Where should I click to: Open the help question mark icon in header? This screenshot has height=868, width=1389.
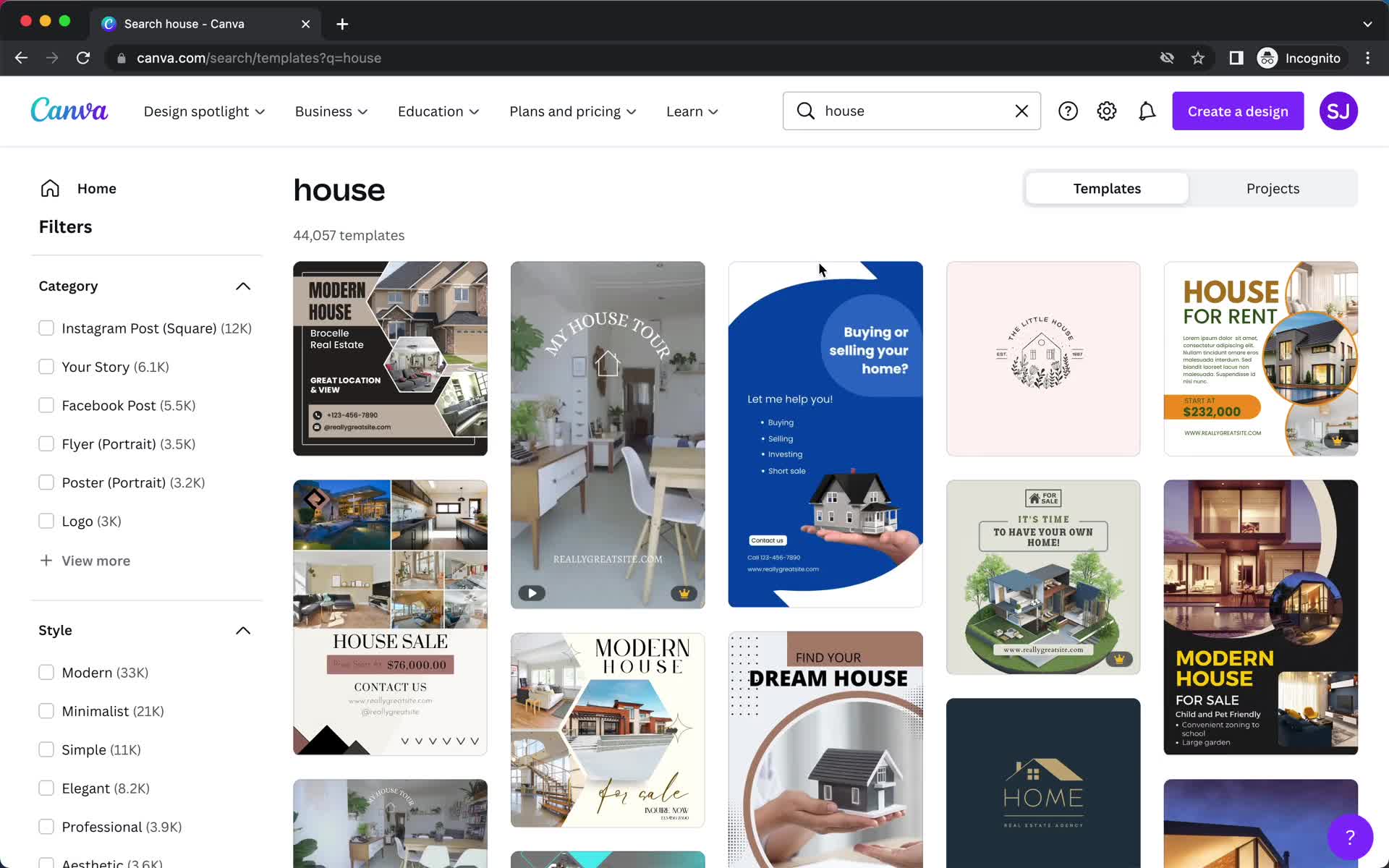(1068, 111)
